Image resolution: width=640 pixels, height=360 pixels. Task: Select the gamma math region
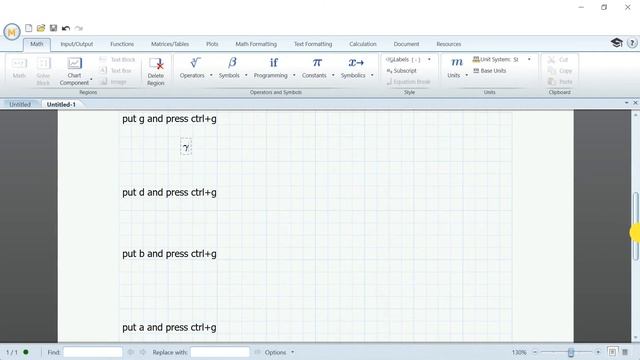[x=186, y=147]
